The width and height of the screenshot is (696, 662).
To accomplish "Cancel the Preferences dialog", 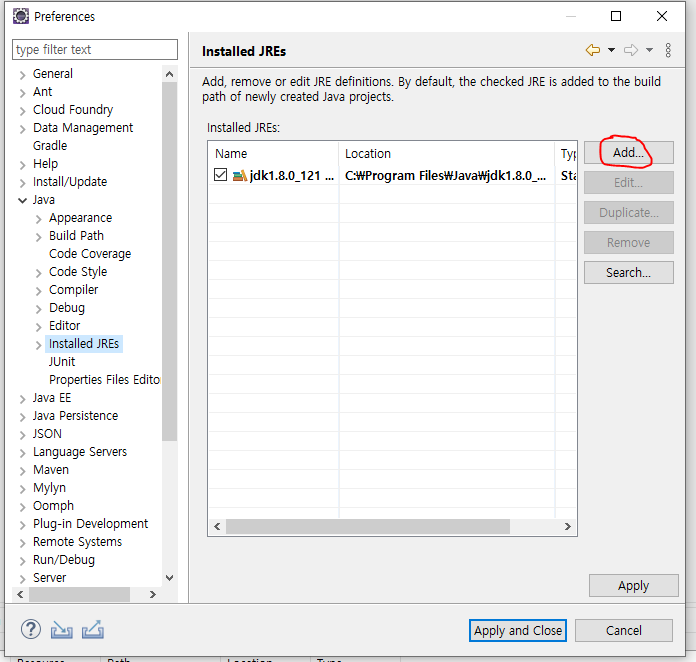I will coord(624,630).
